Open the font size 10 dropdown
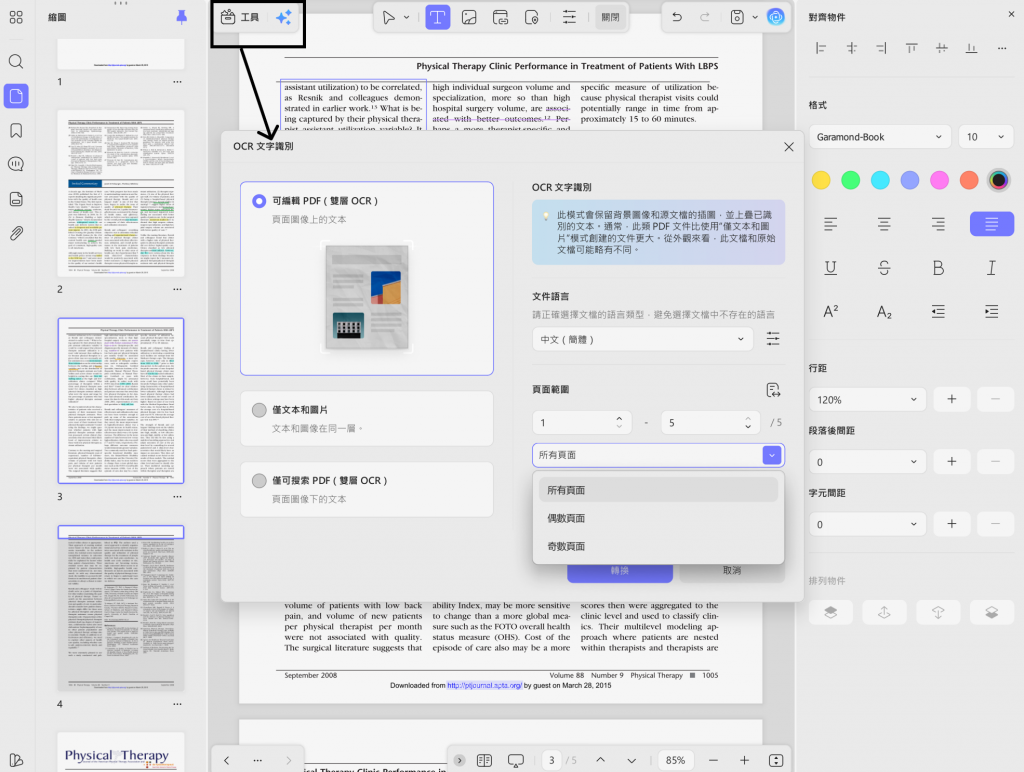Viewport: 1024px width, 772px height. pyautogui.click(x=985, y=137)
